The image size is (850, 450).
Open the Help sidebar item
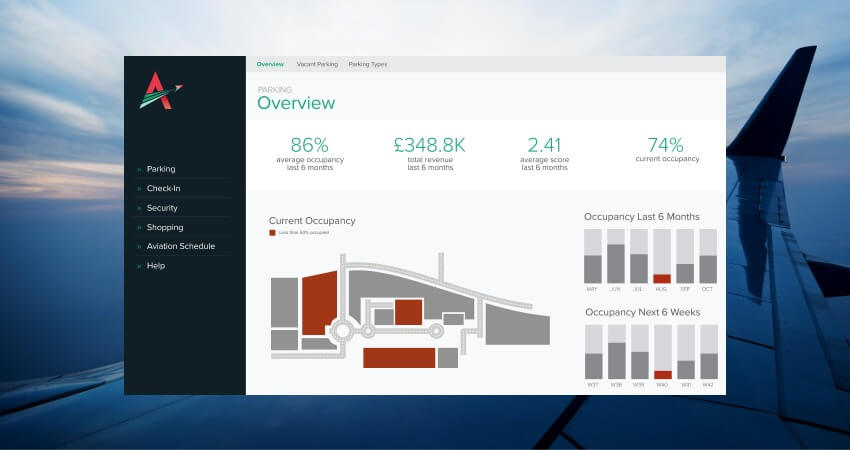click(156, 266)
